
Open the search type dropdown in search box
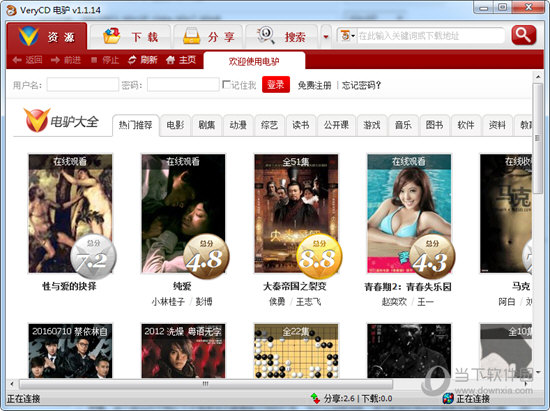click(x=347, y=35)
